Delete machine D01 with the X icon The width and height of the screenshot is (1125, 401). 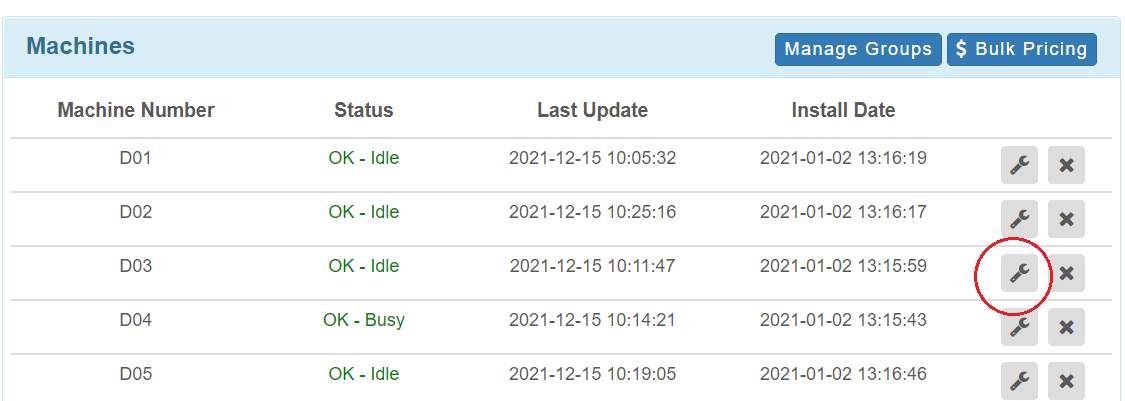click(1066, 165)
